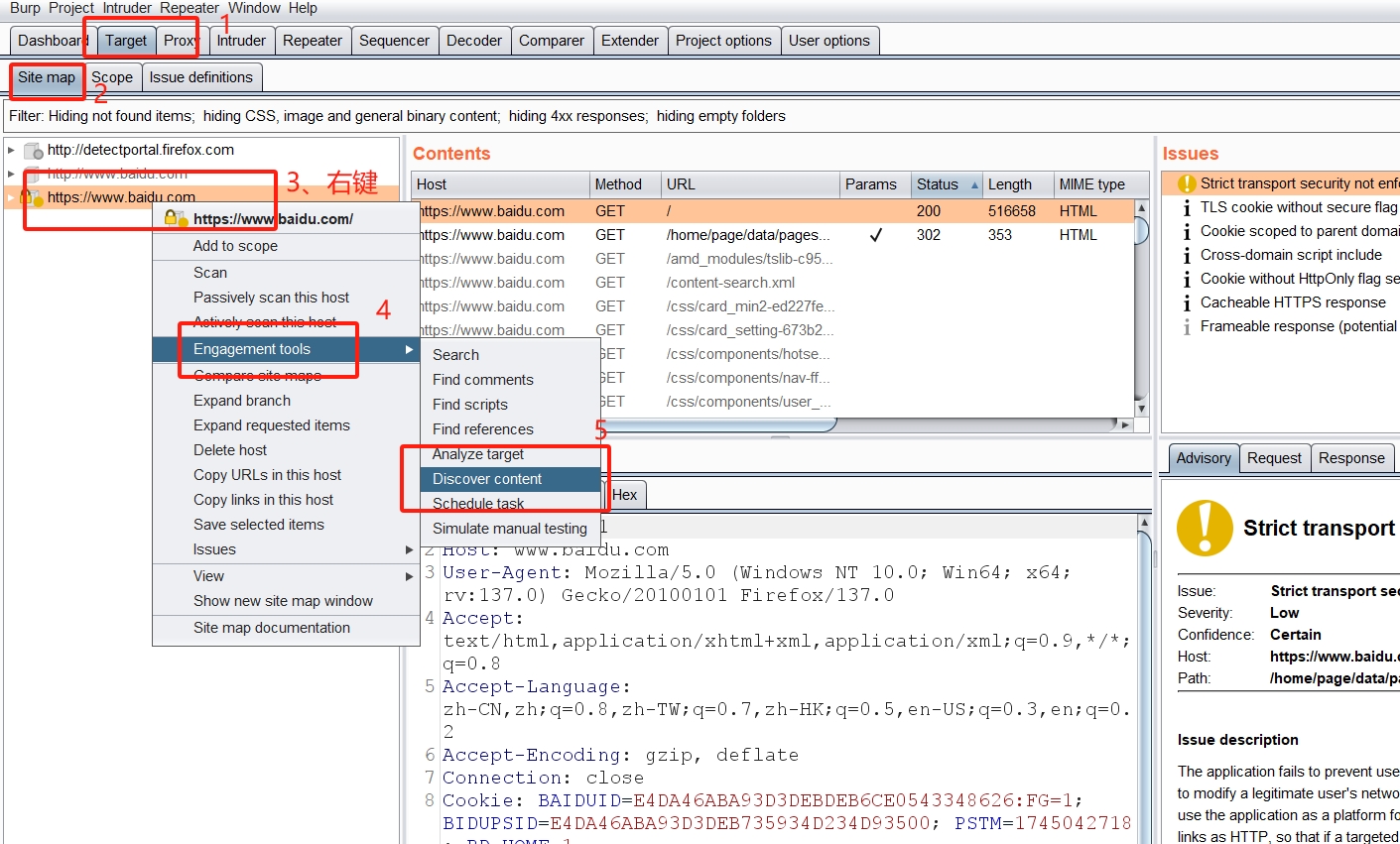Click the info icon for Cookie scoped to parent domain
Viewport: 1400px width, 844px height.
(x=1187, y=231)
